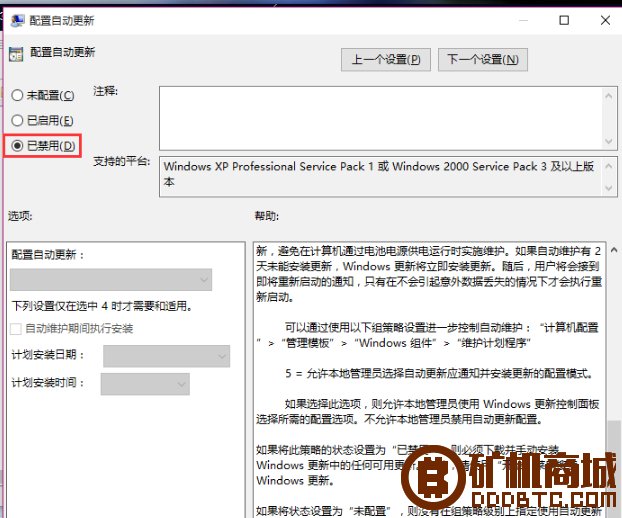Check the 自动维护期间执行安装 checkbox
The width and height of the screenshot is (622, 518).
(15, 329)
